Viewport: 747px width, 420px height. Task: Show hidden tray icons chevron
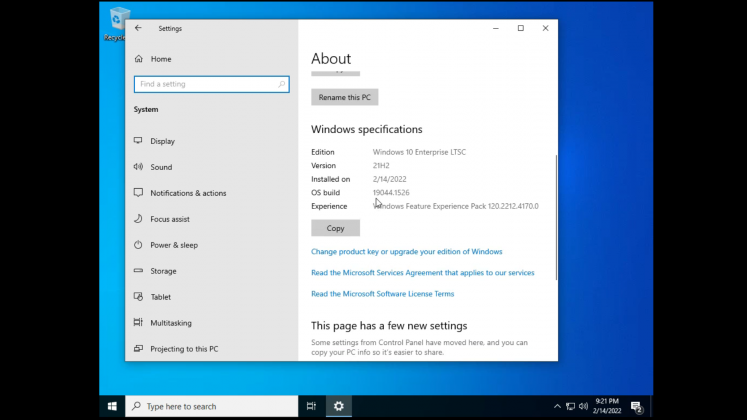557,406
